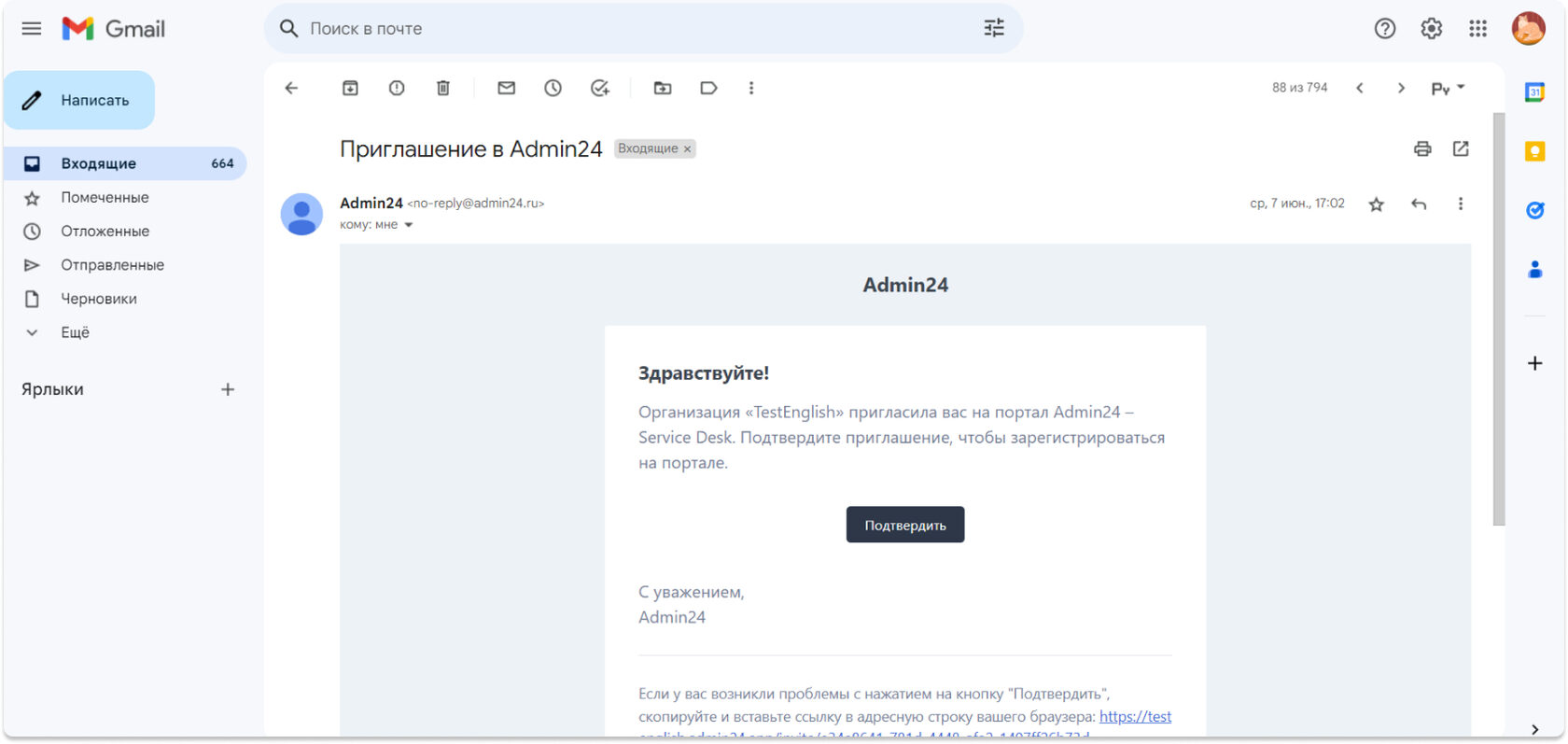1568x744 pixels.
Task: Open Google Calendar side panel
Action: [1534, 91]
